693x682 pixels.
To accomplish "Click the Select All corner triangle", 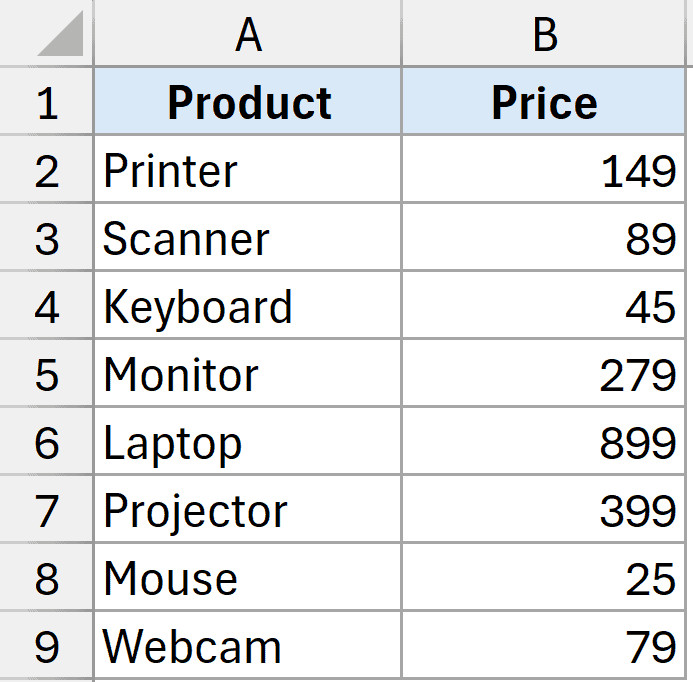I will [x=60, y=37].
